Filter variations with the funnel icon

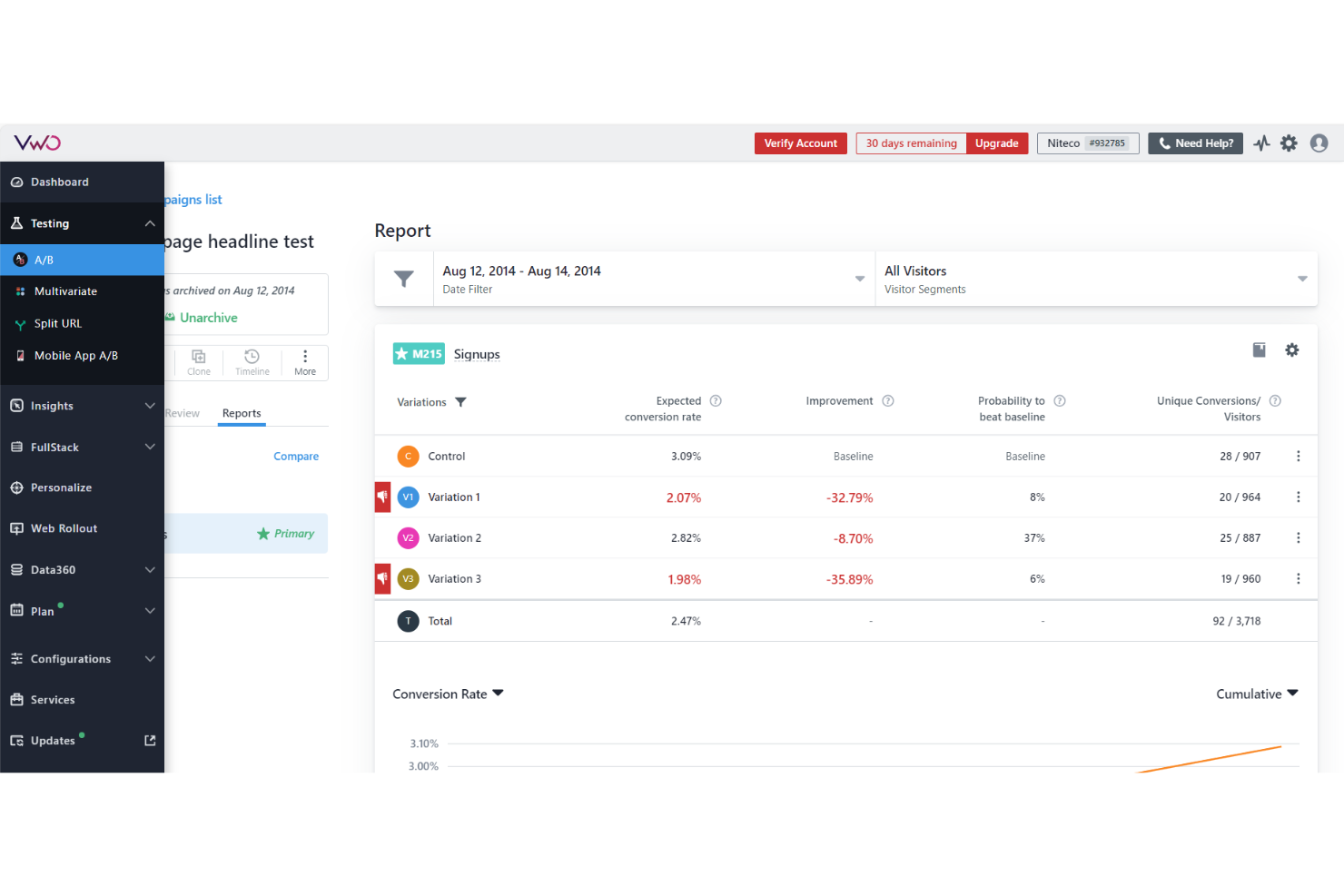click(460, 402)
